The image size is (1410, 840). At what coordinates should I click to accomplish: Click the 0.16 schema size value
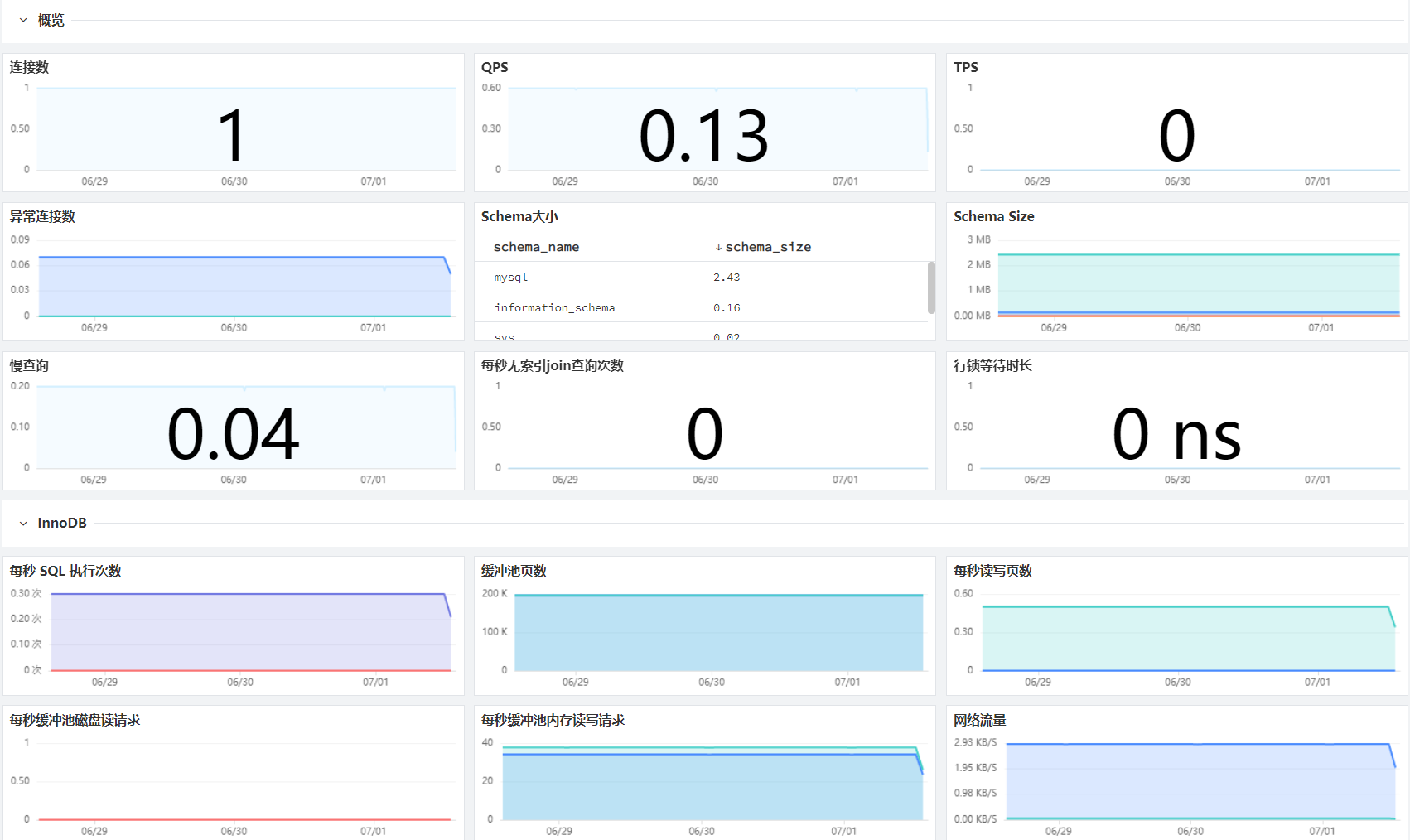[727, 308]
